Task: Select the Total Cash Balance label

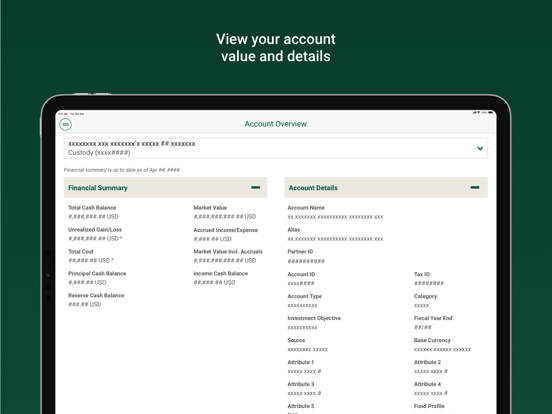Action: 92,208
